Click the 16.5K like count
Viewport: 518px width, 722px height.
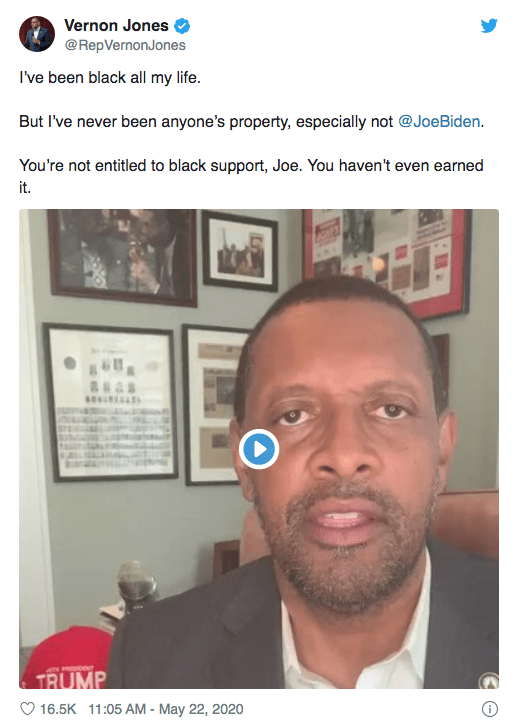tap(58, 709)
